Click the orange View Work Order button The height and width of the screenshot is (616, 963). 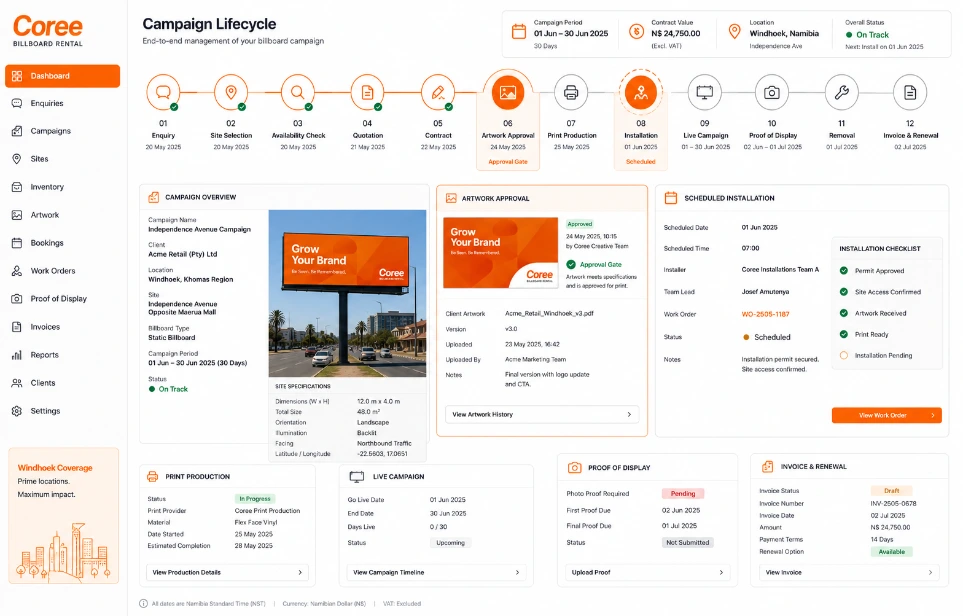click(886, 415)
